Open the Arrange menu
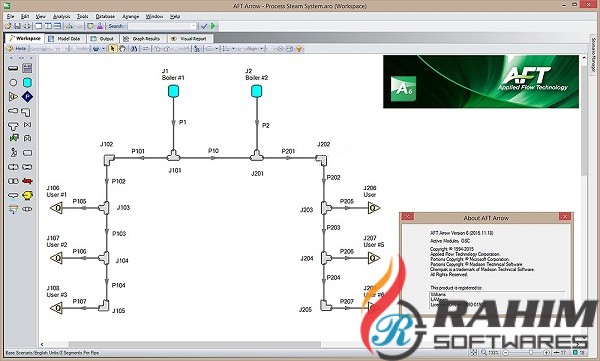This screenshot has width=600, height=361. click(130, 16)
